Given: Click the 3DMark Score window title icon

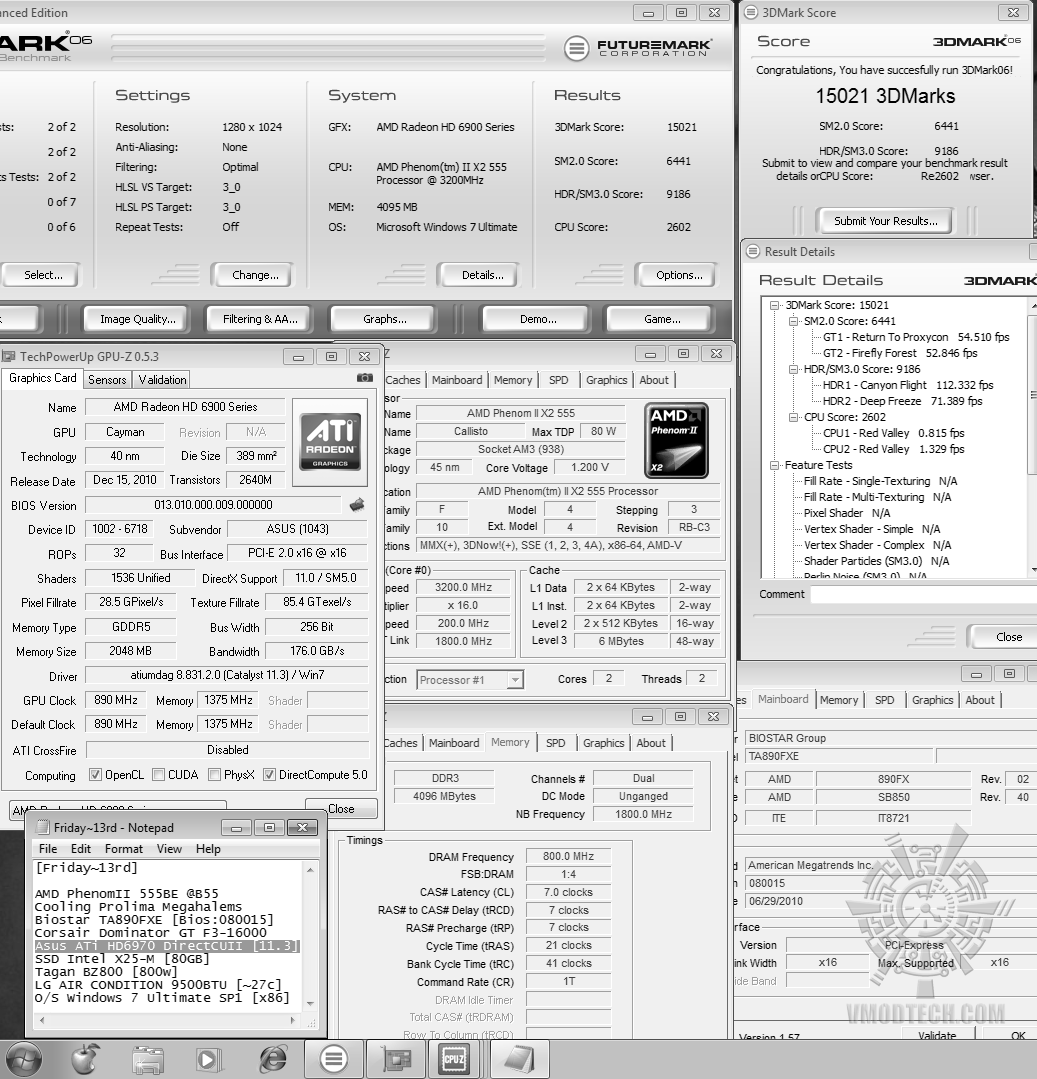Looking at the screenshot, I should coord(751,12).
